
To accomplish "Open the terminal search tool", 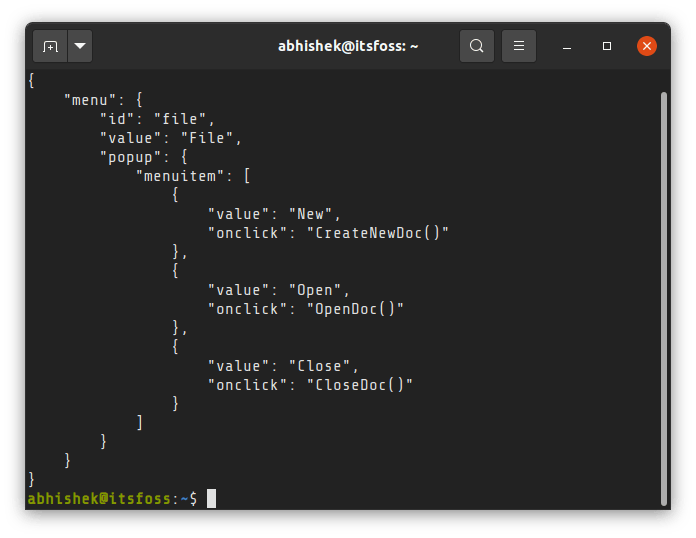I will point(477,46).
